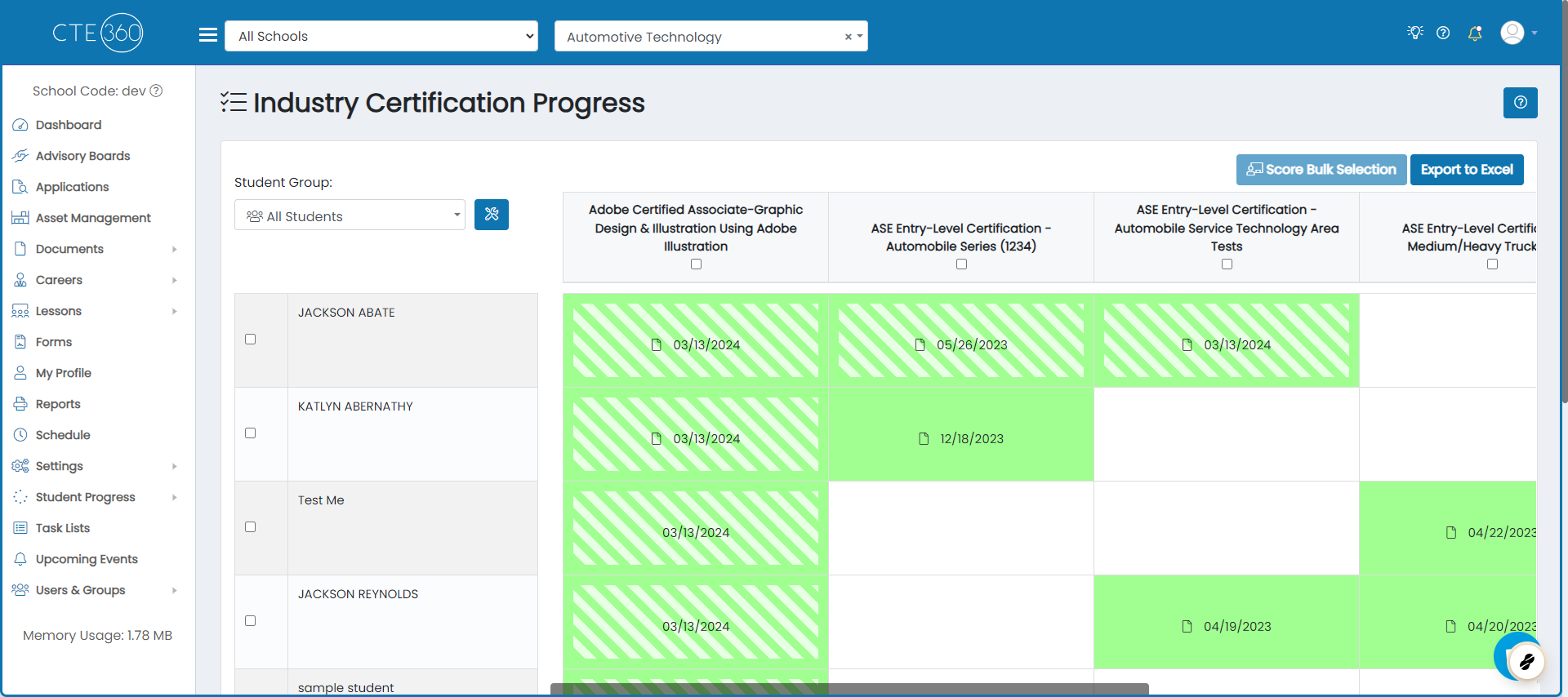Open Task Lists
The image size is (1568, 697).
pyautogui.click(x=63, y=528)
